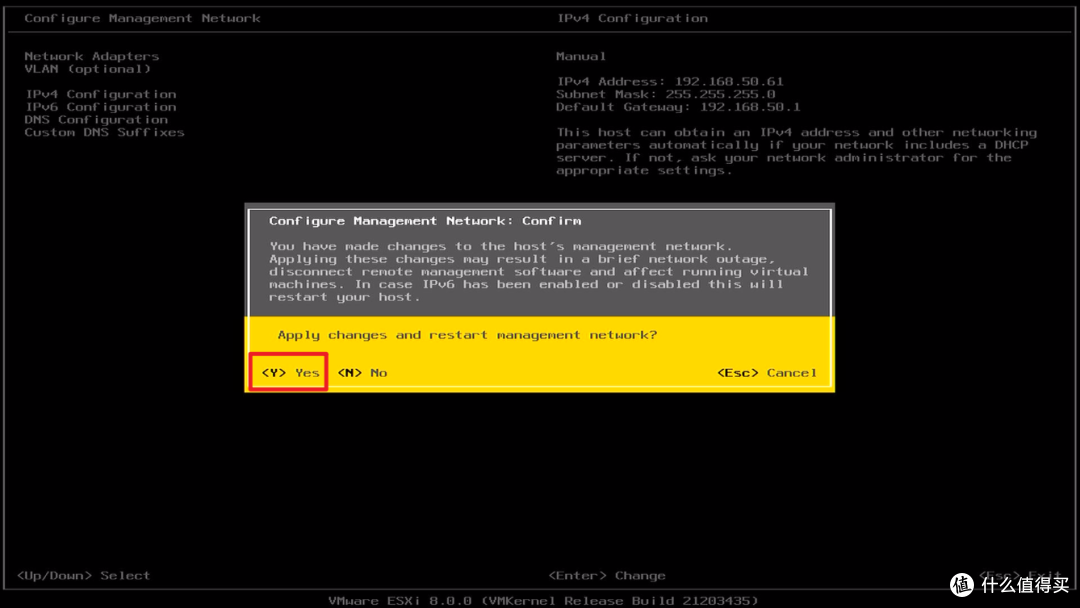Confirm with the <Y> Yes option
This screenshot has height=608, width=1080.
coord(290,373)
